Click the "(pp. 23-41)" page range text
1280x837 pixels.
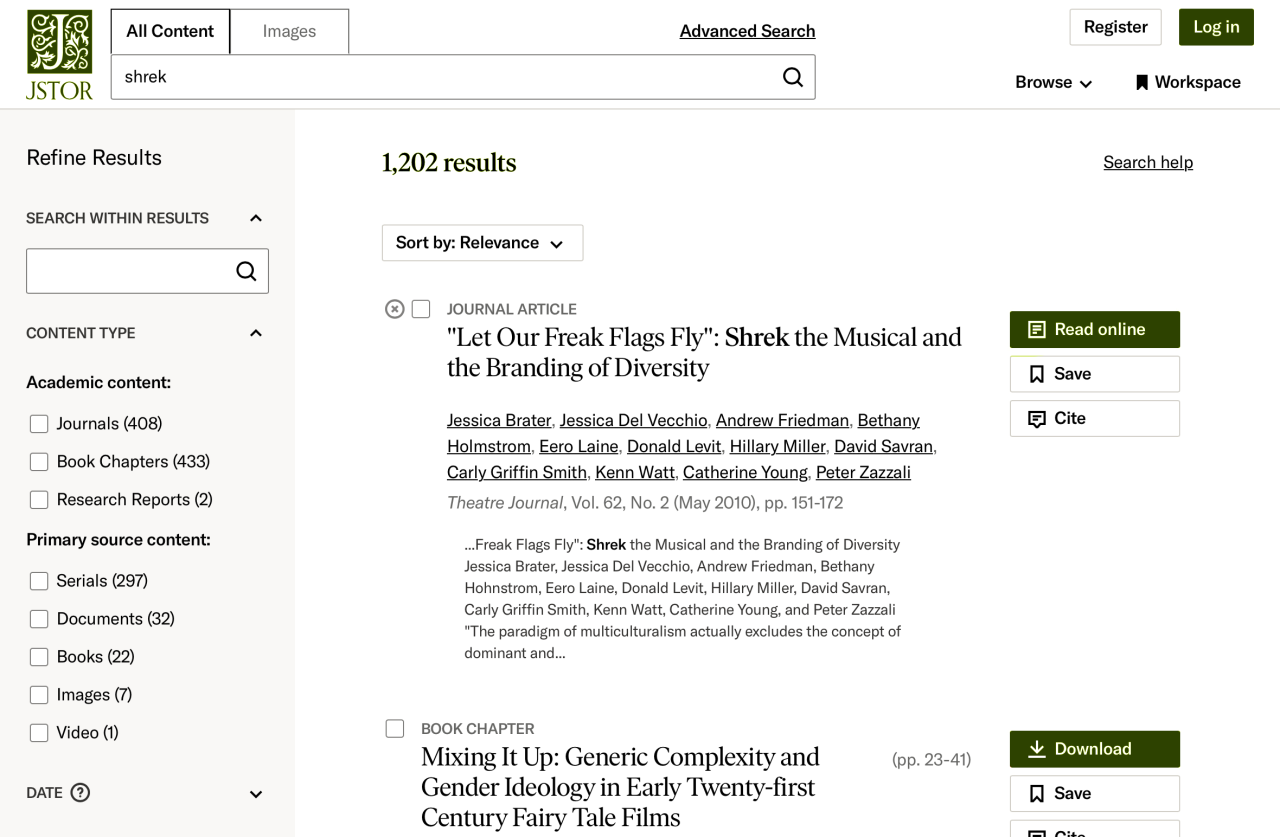[931, 760]
